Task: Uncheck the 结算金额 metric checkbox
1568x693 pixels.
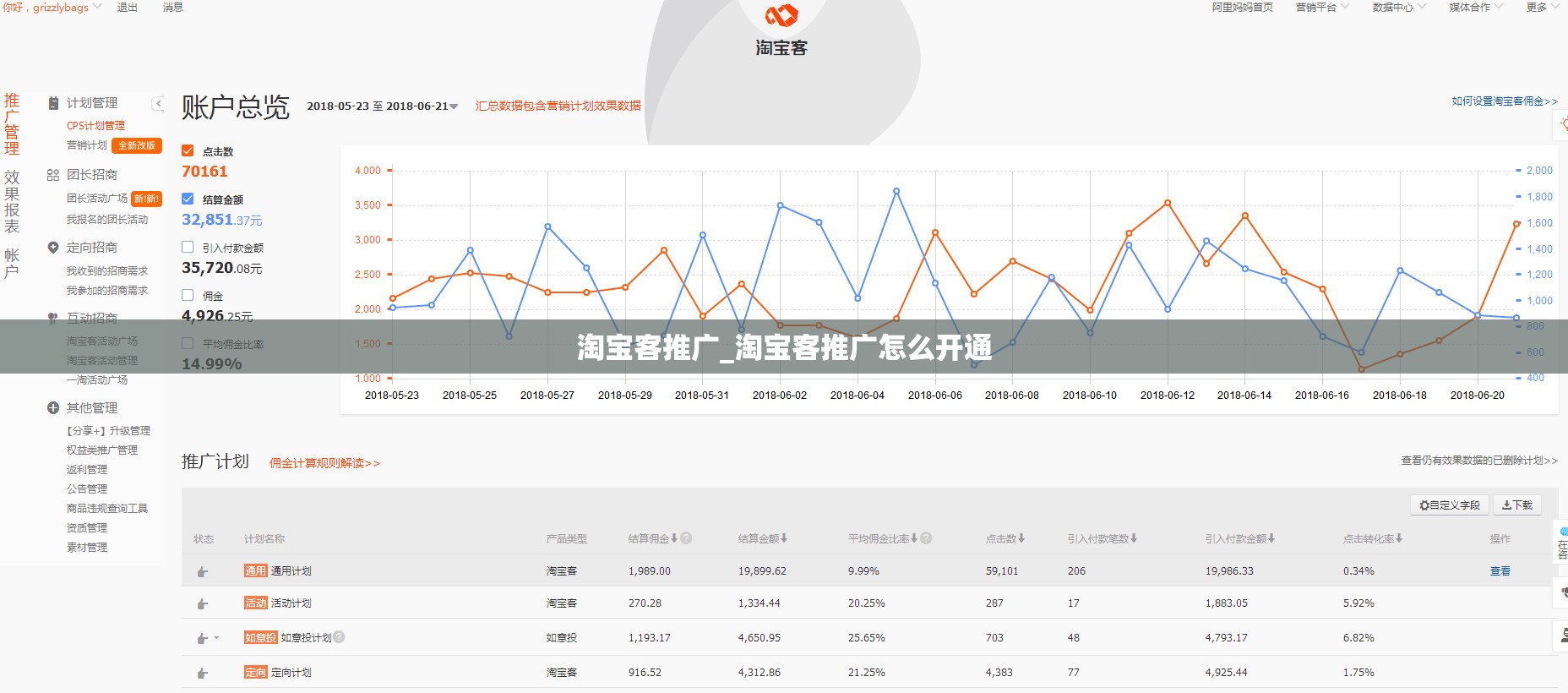Action: [188, 199]
